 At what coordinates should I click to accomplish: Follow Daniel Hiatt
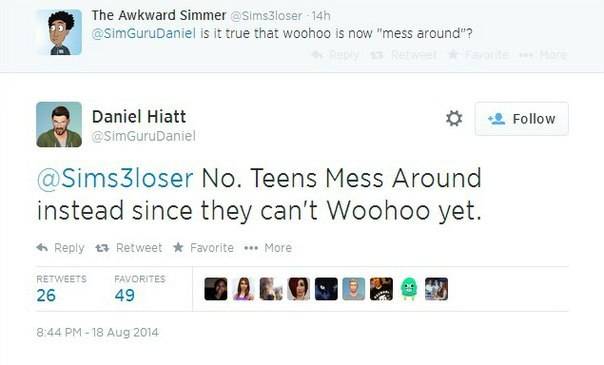tap(522, 119)
